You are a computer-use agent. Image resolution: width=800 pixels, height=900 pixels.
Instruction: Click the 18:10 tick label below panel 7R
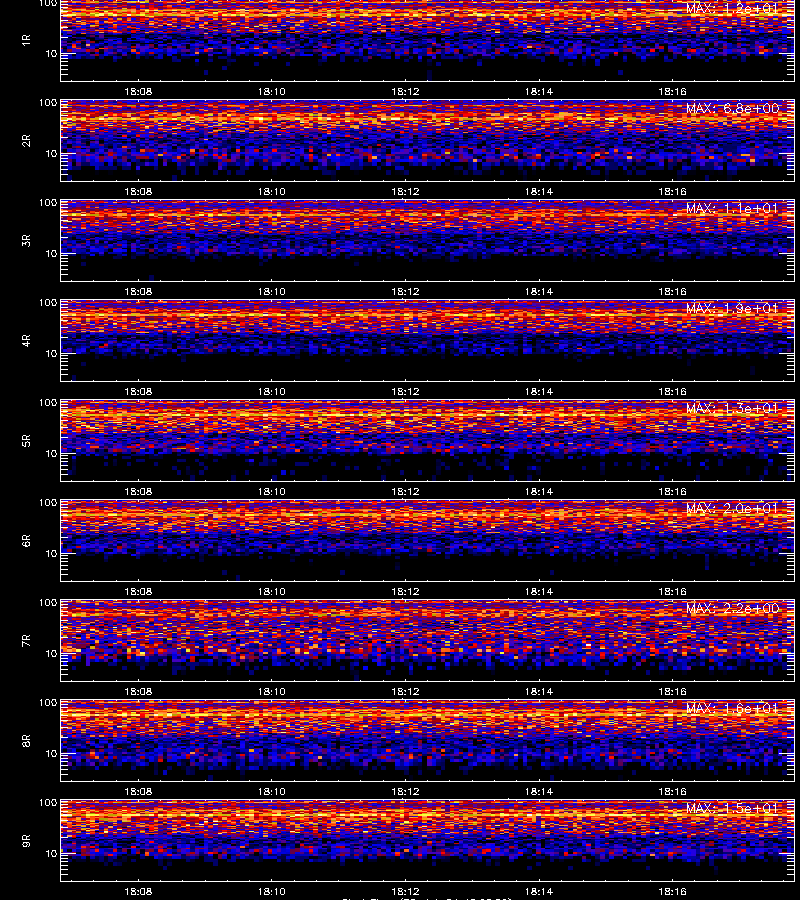[x=271, y=692]
